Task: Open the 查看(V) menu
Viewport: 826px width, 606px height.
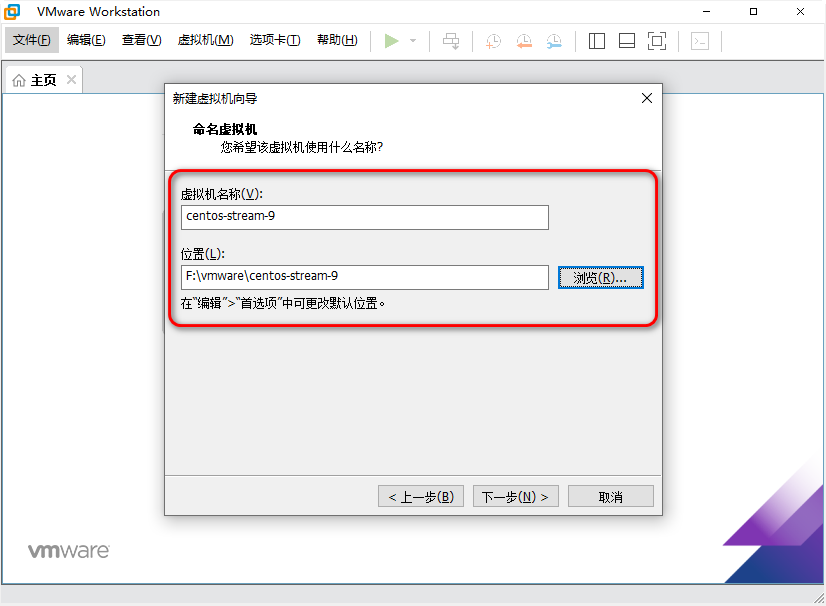Action: (141, 40)
